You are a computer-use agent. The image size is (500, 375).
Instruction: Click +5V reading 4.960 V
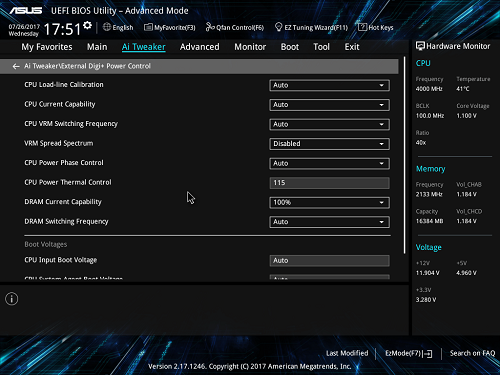tap(466, 273)
